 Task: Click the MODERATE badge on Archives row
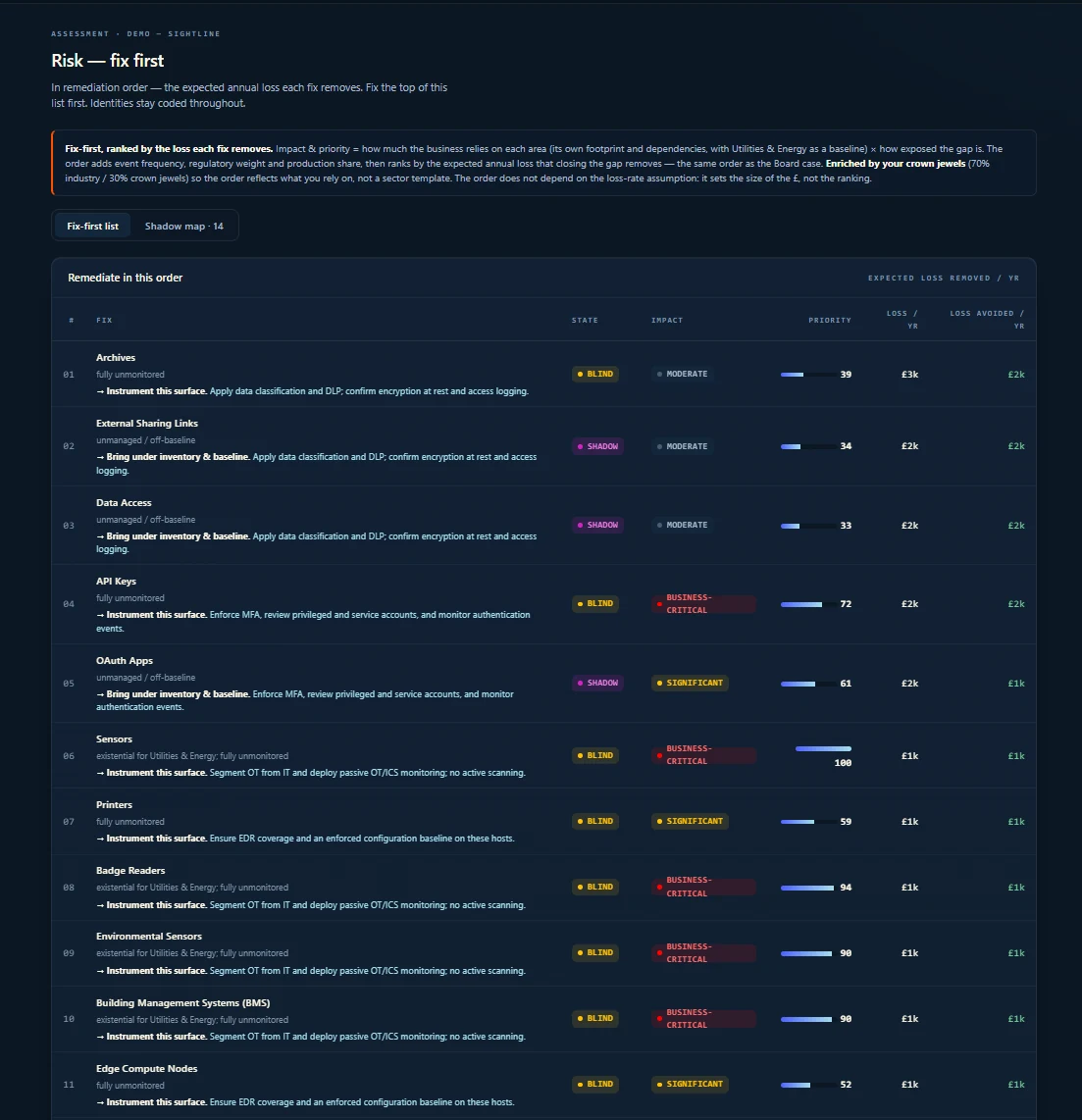[682, 375]
